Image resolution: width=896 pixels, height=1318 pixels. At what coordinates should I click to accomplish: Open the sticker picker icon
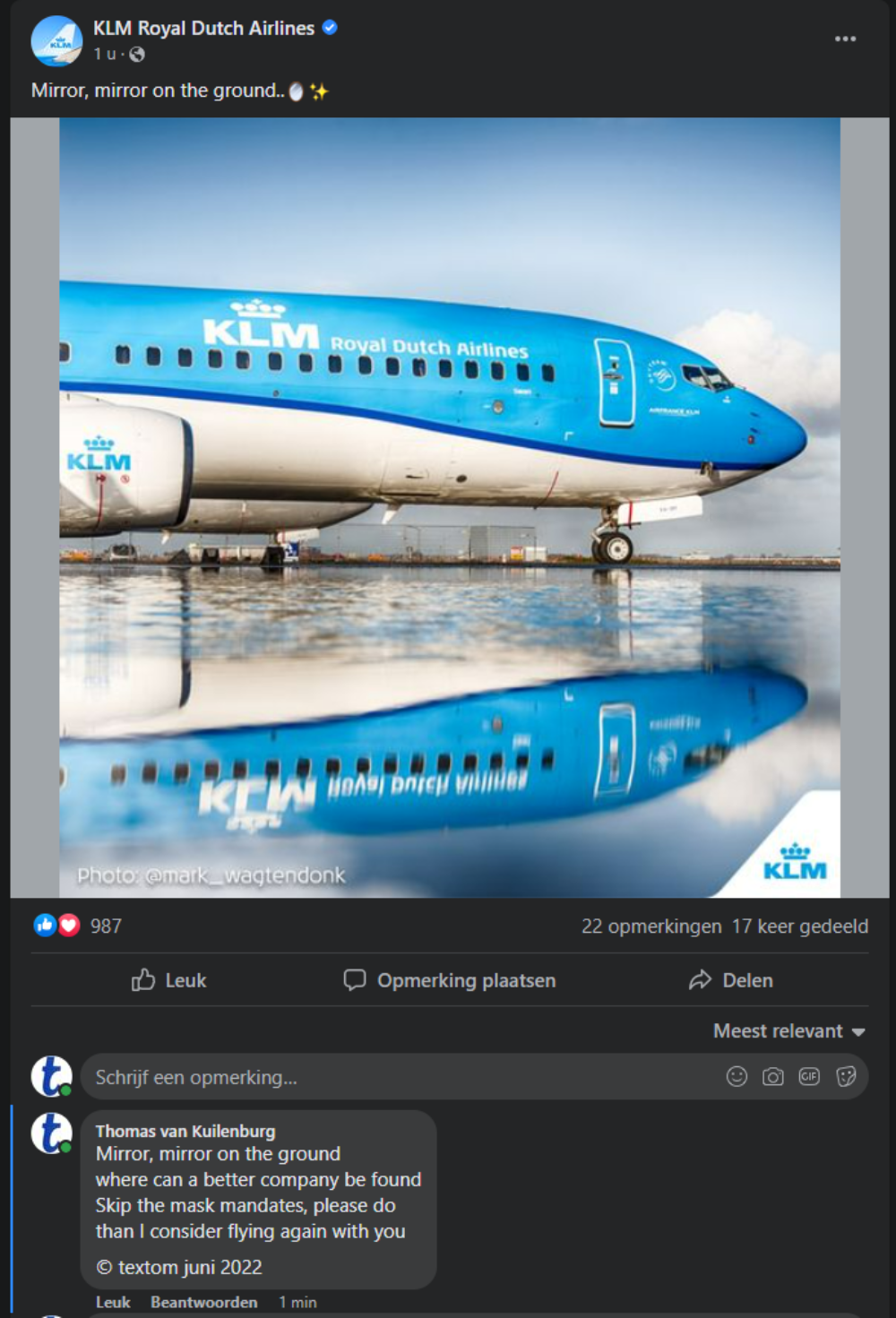point(846,1076)
